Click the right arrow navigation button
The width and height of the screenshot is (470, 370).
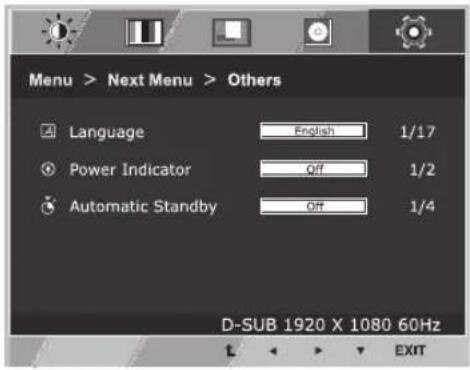tap(318, 351)
